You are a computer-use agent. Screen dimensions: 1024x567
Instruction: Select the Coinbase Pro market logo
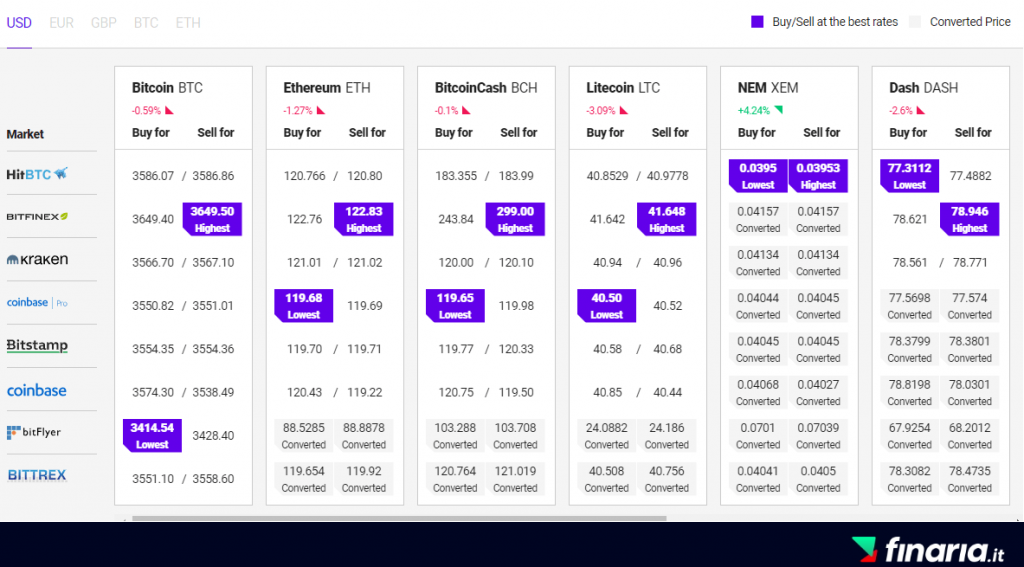[x=37, y=302]
